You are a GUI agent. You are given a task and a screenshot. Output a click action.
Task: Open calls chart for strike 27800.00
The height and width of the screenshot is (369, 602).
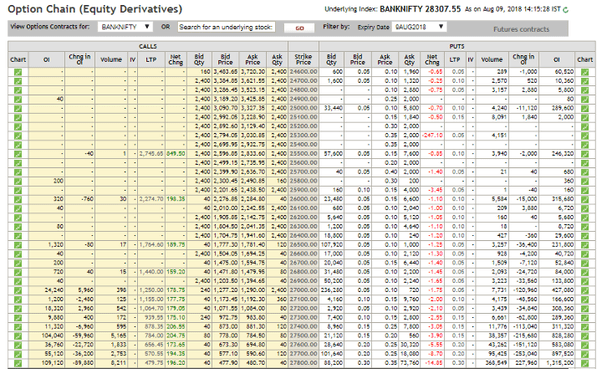point(18,363)
